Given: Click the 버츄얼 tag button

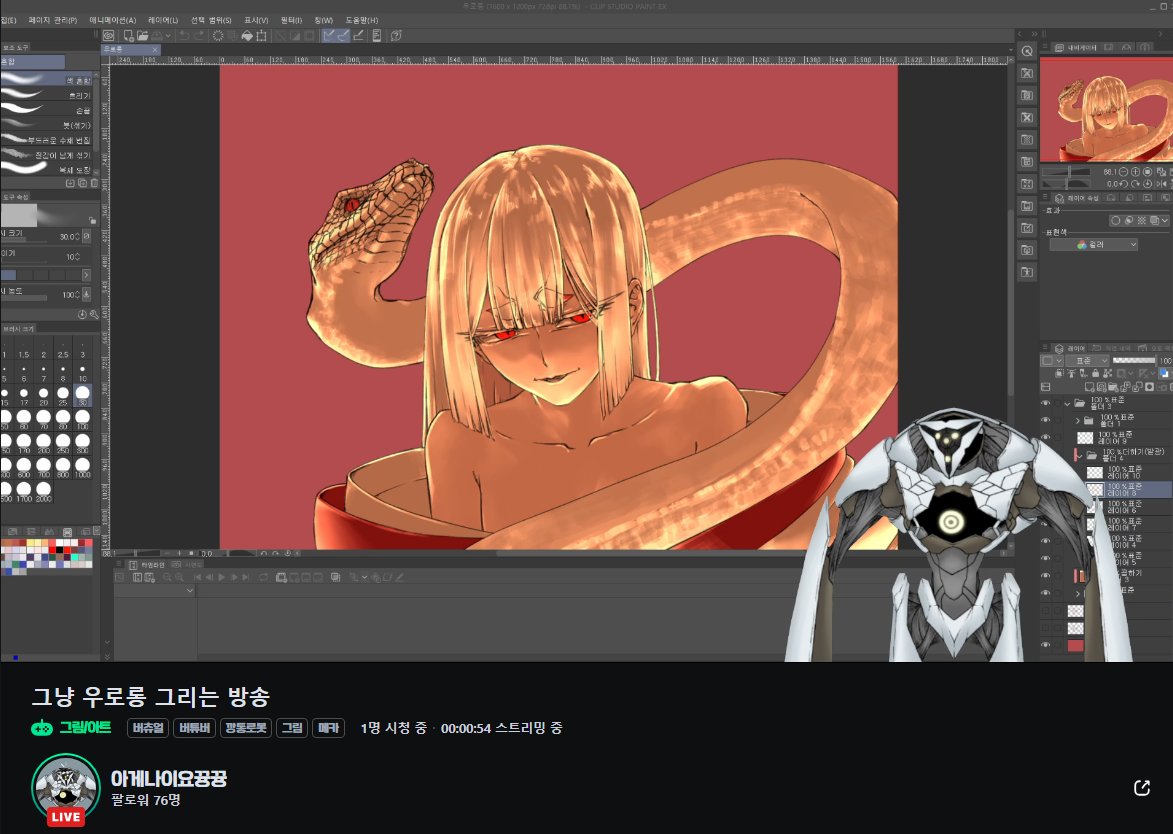Looking at the screenshot, I should click(148, 728).
